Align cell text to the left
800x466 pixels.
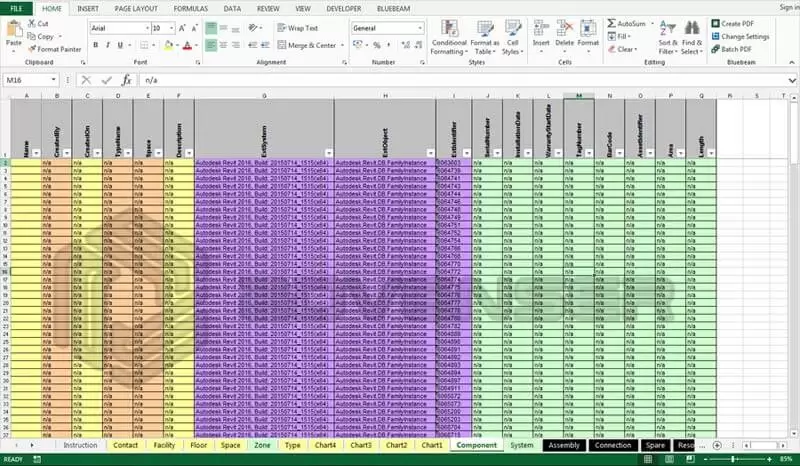click(x=211, y=45)
